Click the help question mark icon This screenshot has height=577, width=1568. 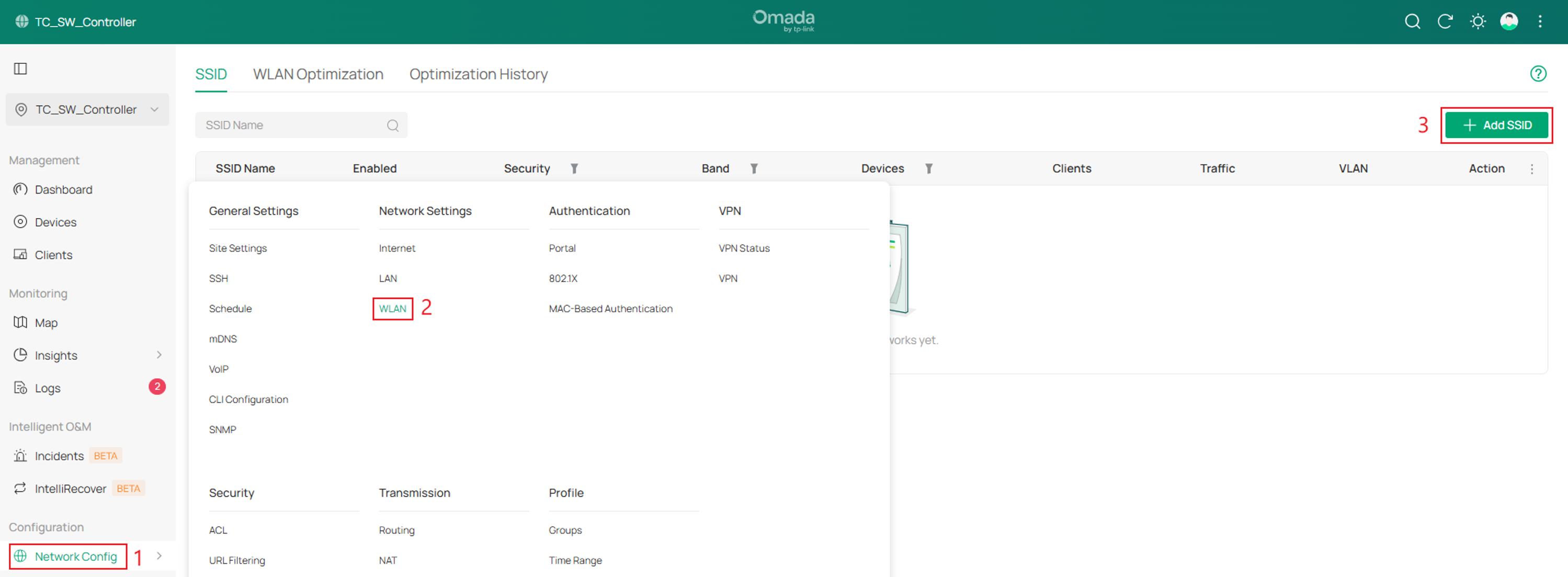coord(1538,74)
